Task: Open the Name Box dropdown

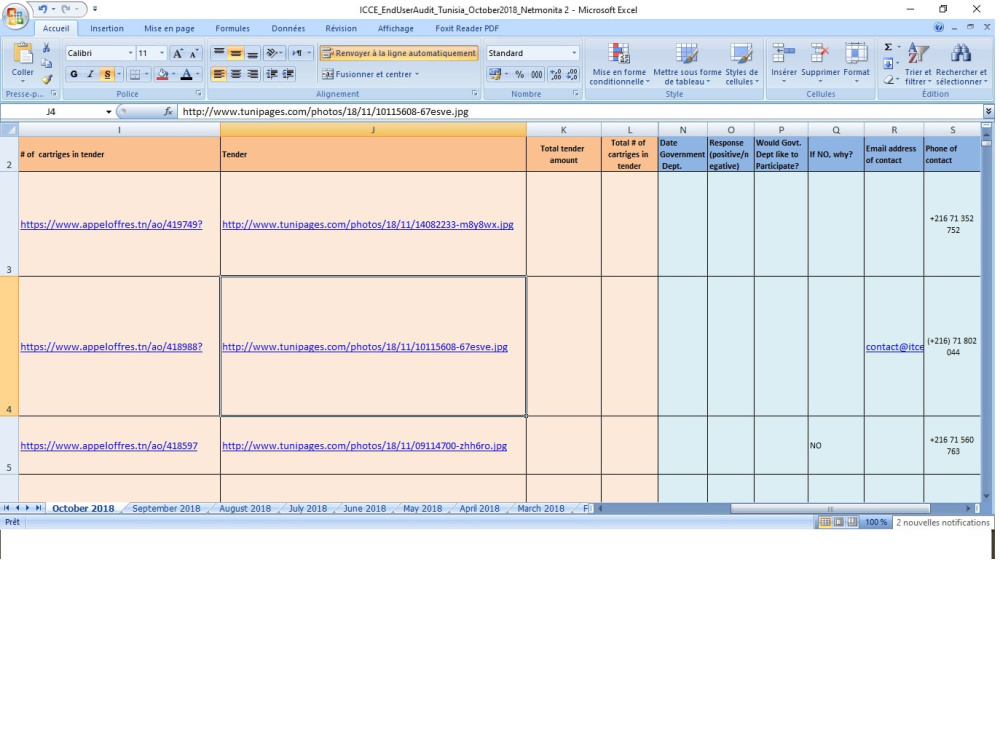Action: point(108,112)
